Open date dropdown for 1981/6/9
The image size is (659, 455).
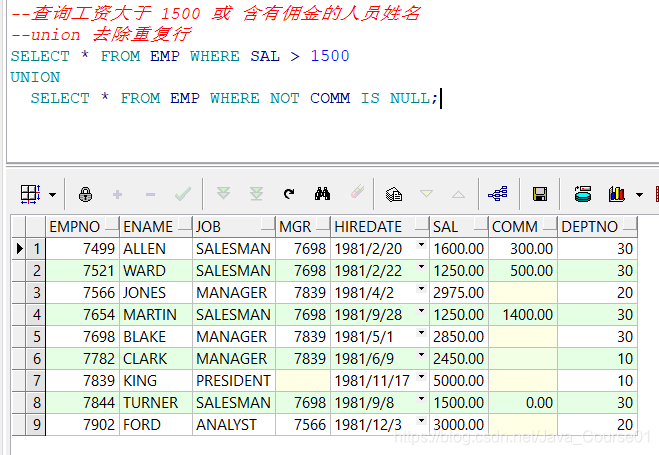421,354
